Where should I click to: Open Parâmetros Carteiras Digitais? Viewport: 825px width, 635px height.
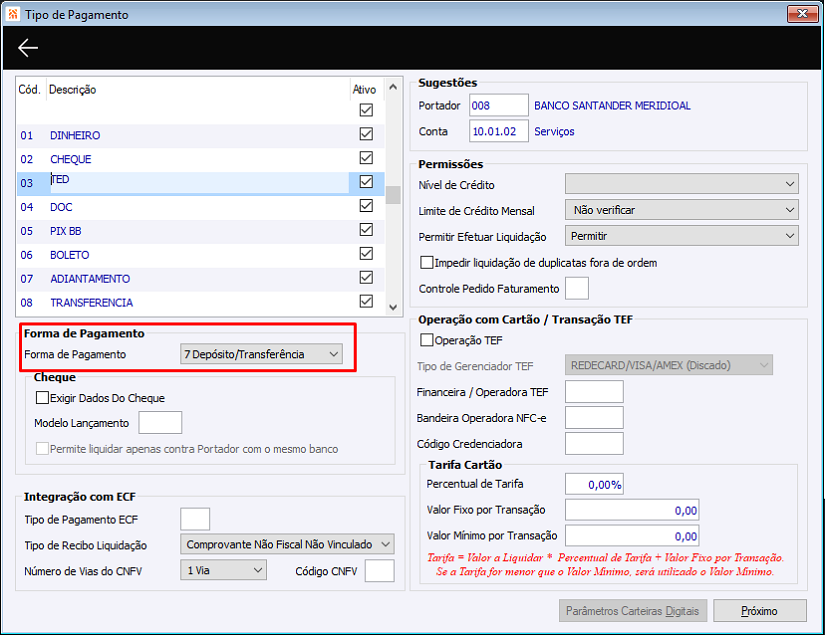[634, 610]
